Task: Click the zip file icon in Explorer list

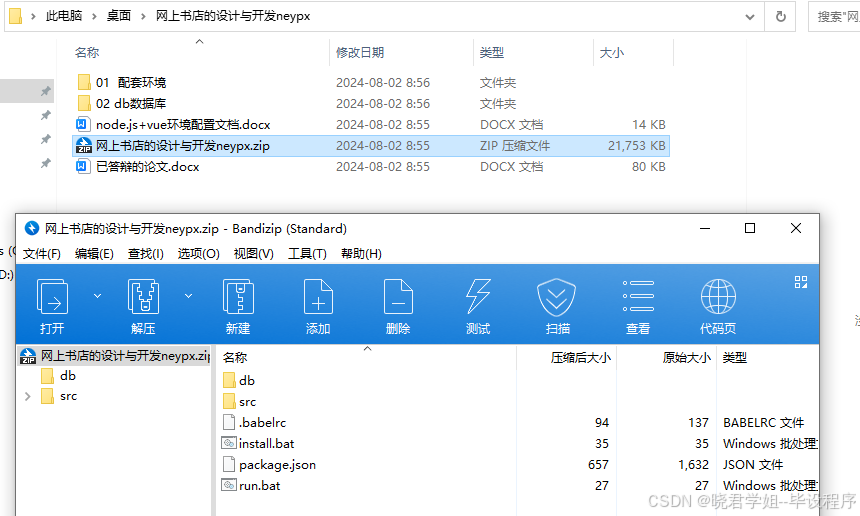Action: (84, 145)
